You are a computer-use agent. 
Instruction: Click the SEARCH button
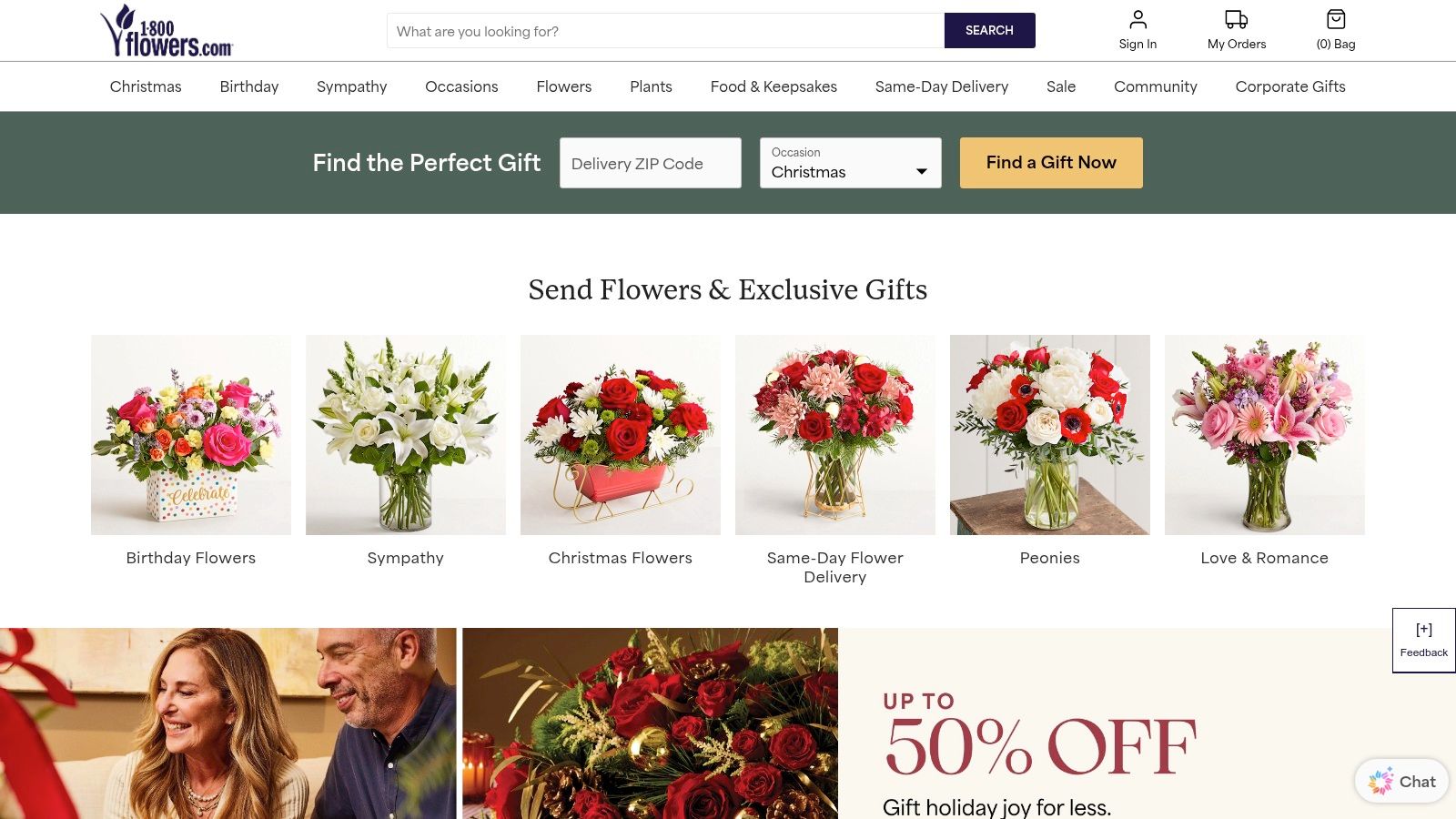(989, 31)
